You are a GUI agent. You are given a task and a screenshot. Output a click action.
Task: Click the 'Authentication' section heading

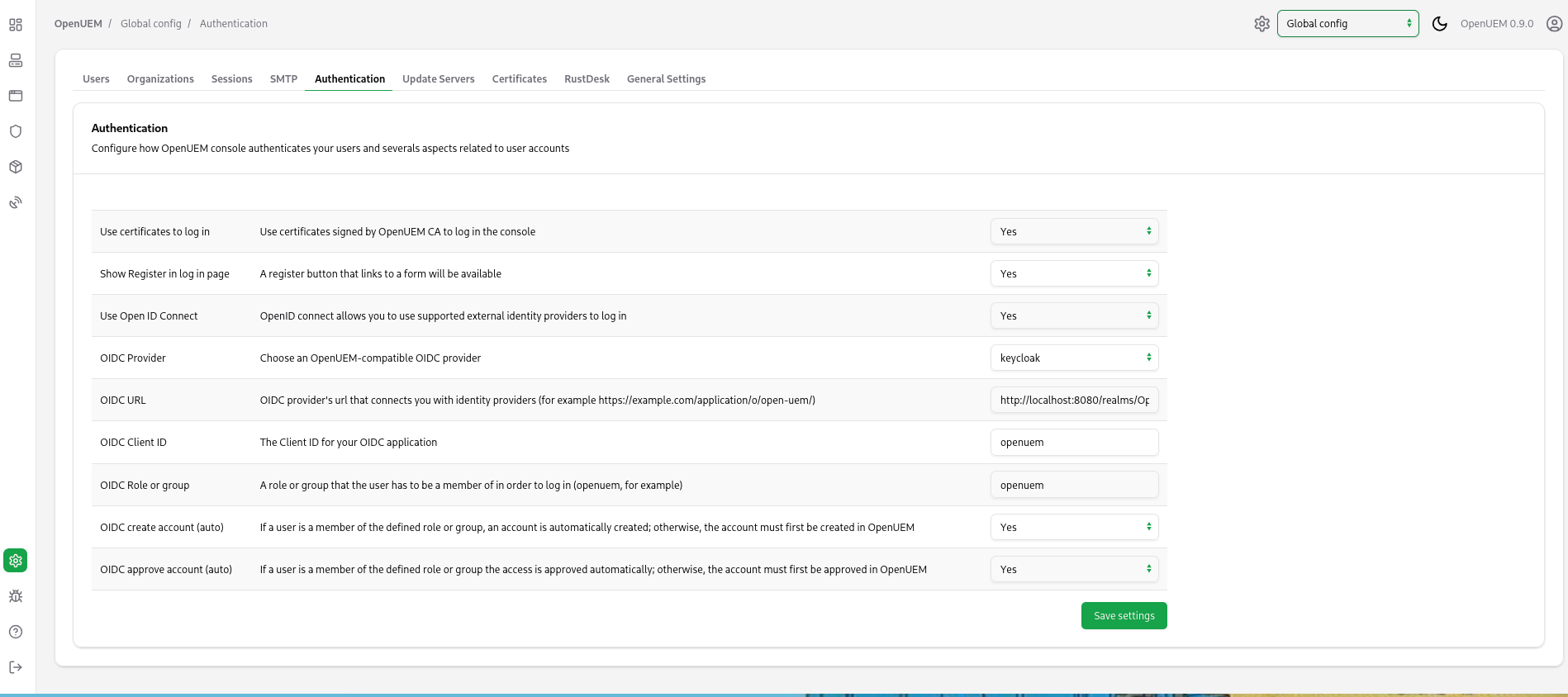click(130, 128)
